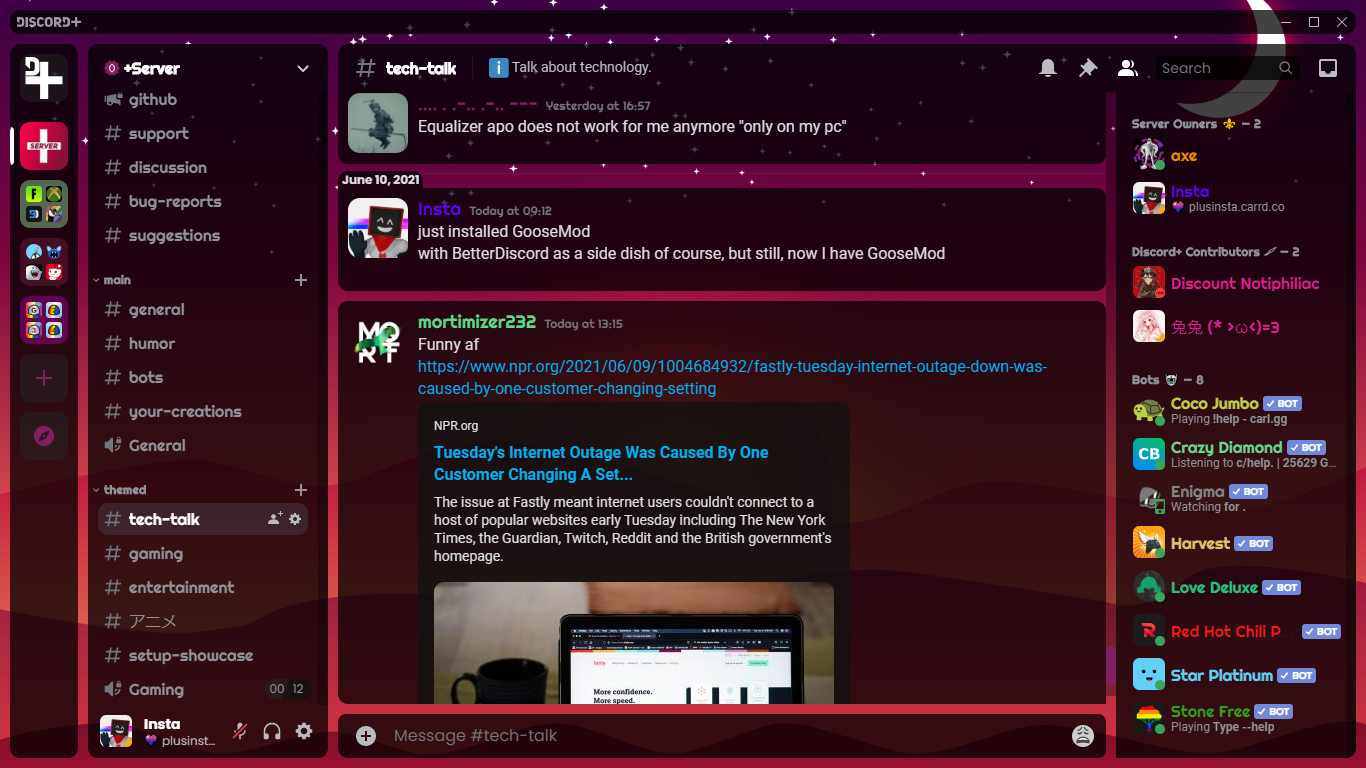Viewport: 1366px width, 768px height.
Task: Unmute the microphone icon
Action: (239, 731)
